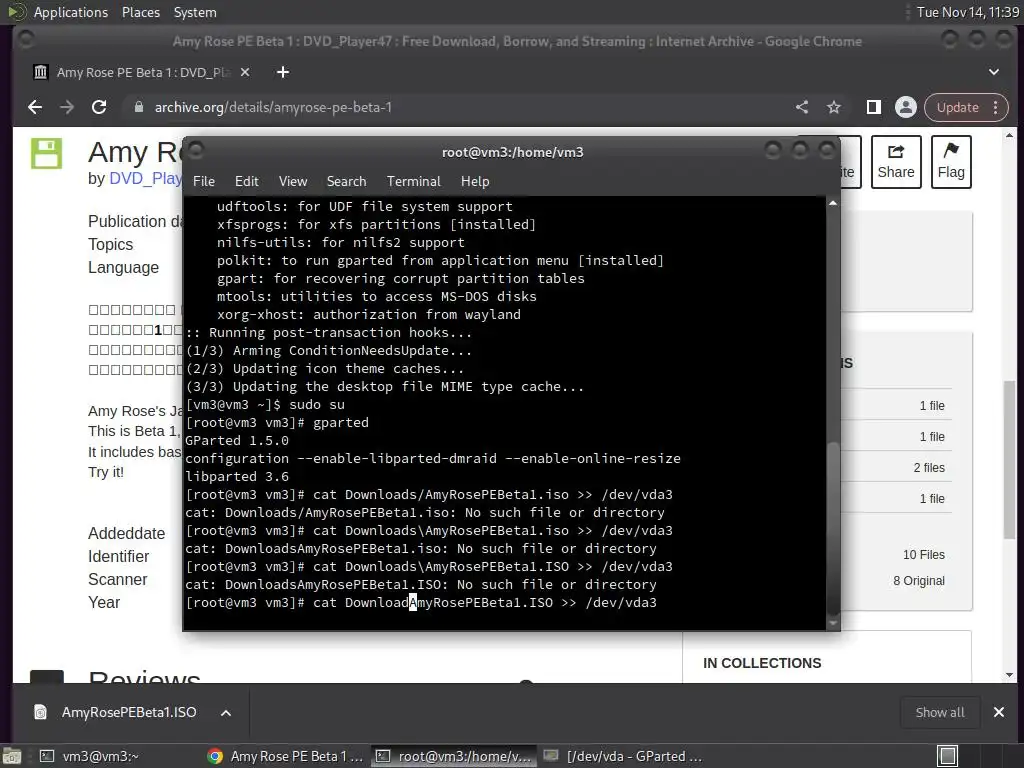Click page scrollbar up arrow in Chrome
Viewport: 1024px width, 768px height.
click(x=1010, y=136)
